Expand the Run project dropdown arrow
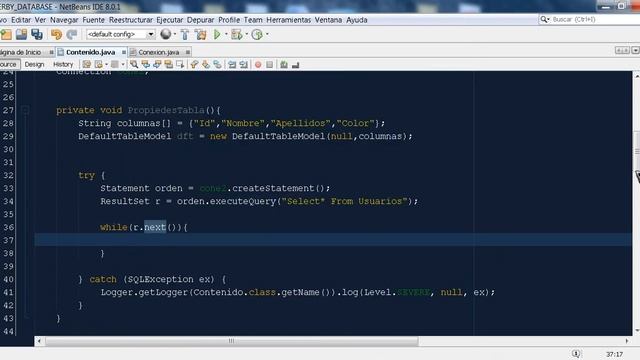Image resolution: width=640 pixels, height=360 pixels. pyautogui.click(x=226, y=34)
